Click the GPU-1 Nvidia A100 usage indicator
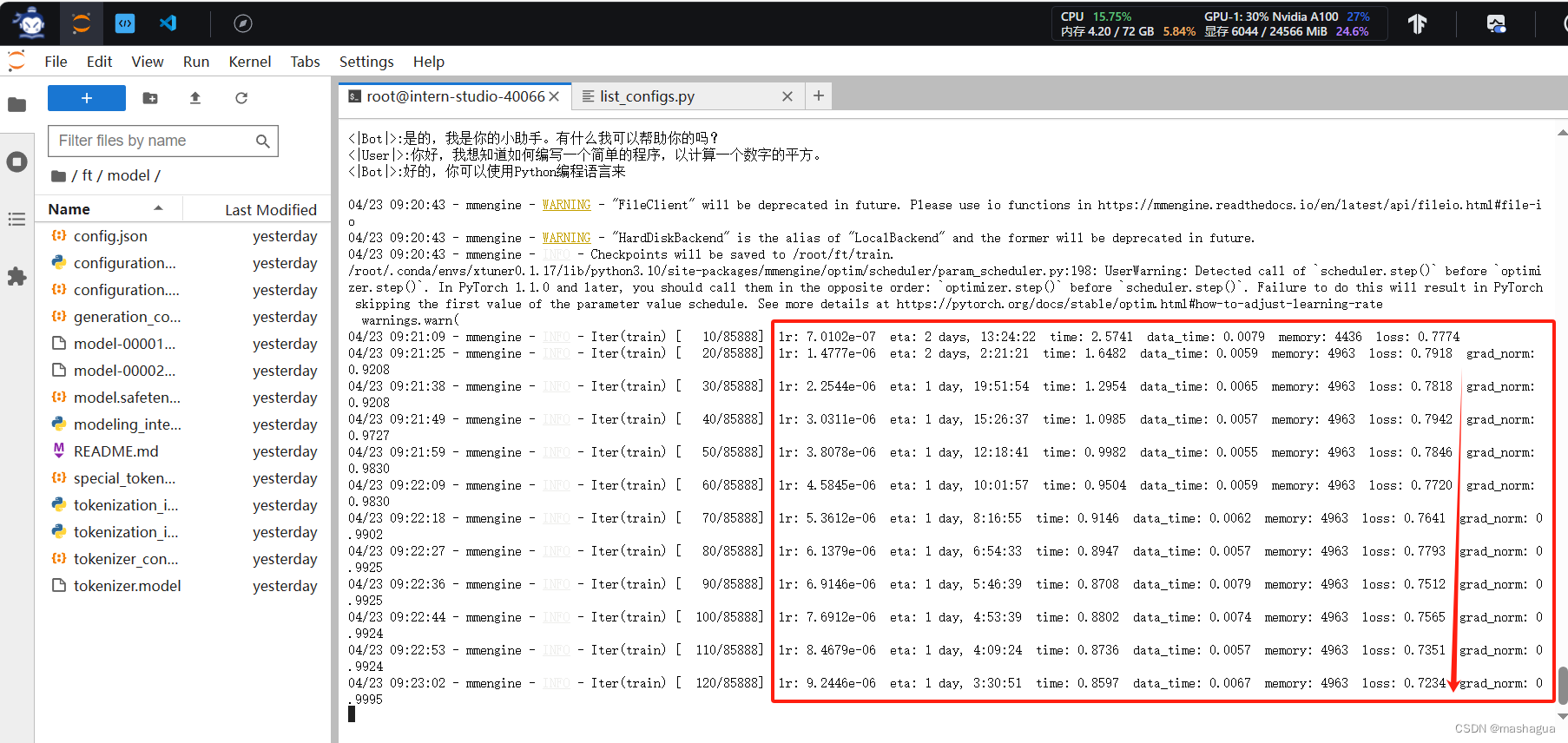Viewport: 1568px width, 743px height. pos(1287,16)
